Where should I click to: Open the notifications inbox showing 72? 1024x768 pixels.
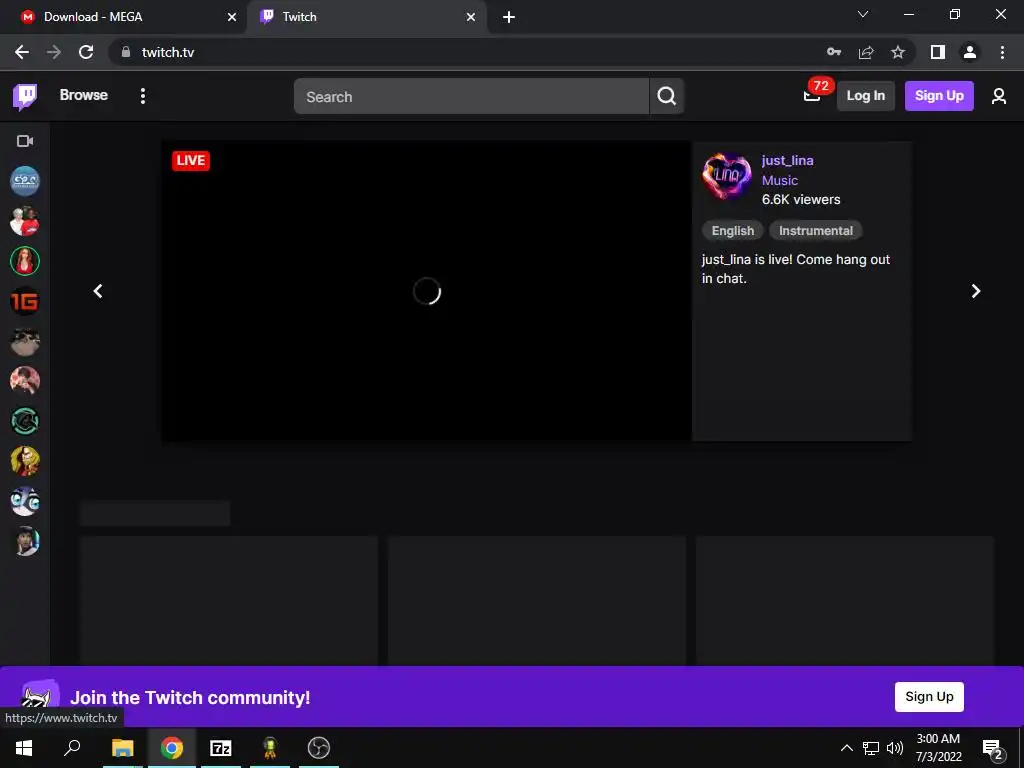tap(812, 96)
